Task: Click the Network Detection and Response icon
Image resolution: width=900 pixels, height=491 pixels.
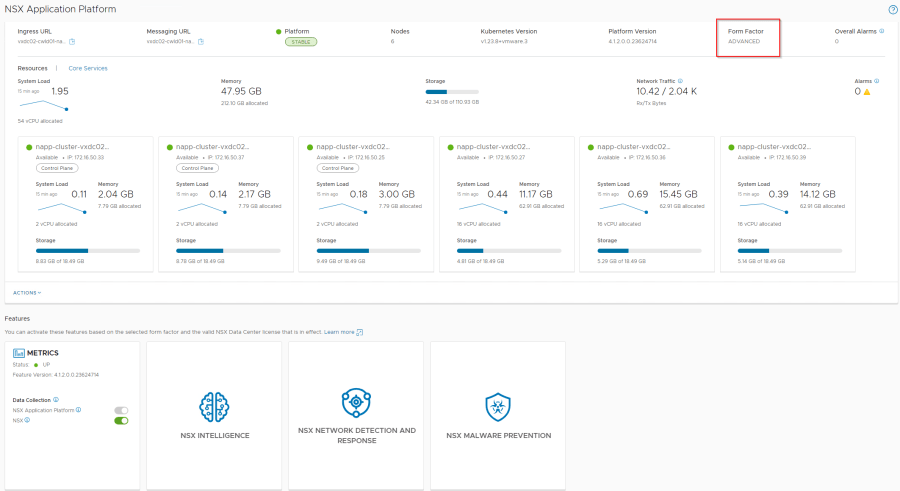Action: click(356, 402)
